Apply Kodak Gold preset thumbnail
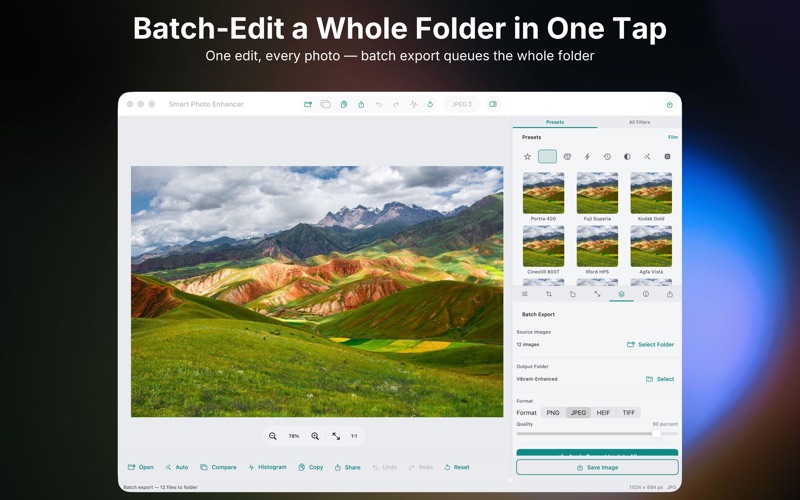The image size is (800, 500). tap(651, 193)
